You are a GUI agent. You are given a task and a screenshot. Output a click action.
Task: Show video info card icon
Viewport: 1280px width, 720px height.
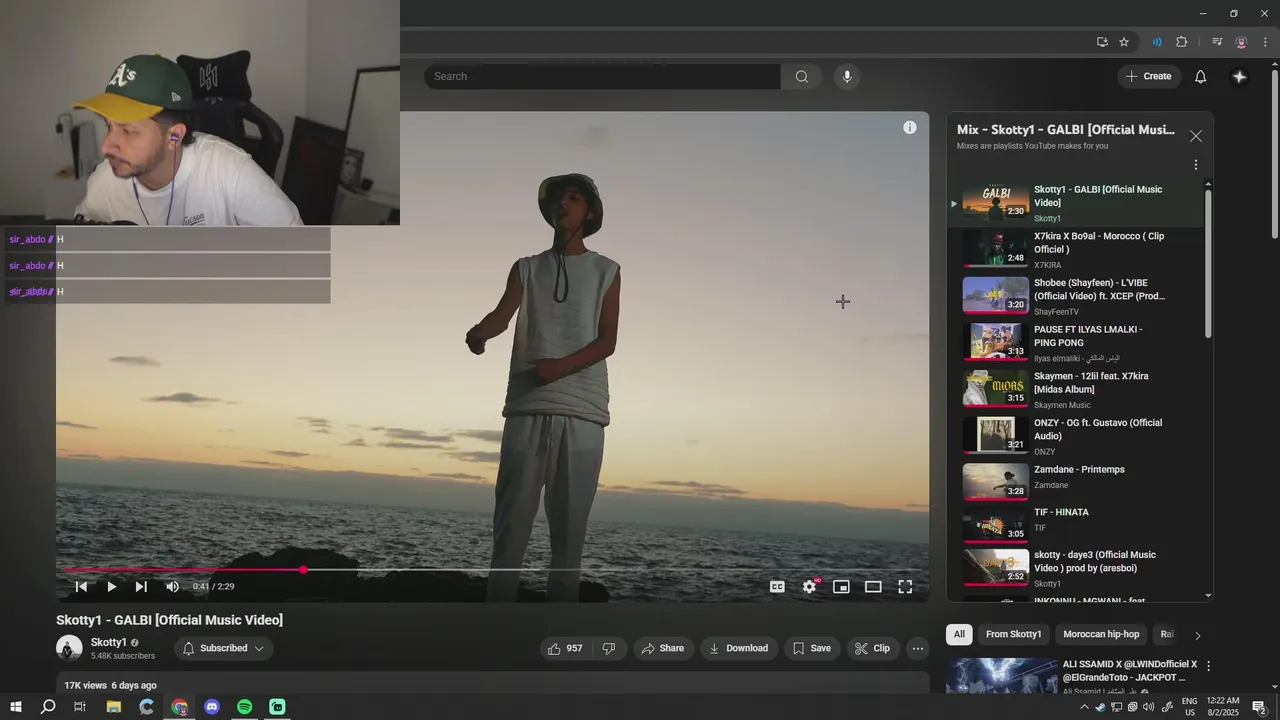point(909,127)
